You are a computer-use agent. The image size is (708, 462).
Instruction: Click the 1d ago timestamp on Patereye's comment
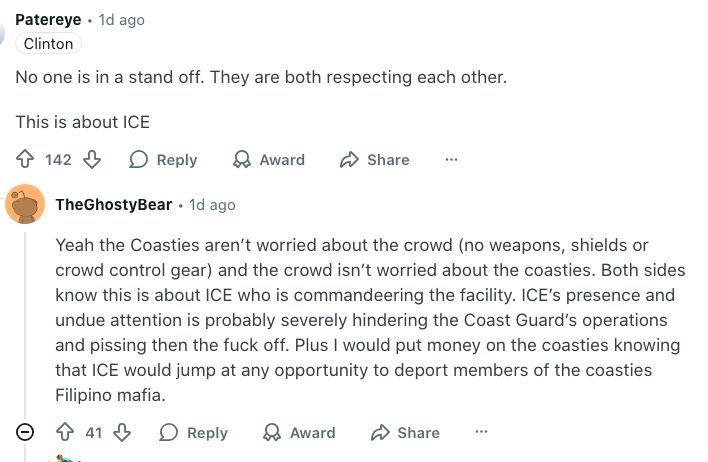121,20
